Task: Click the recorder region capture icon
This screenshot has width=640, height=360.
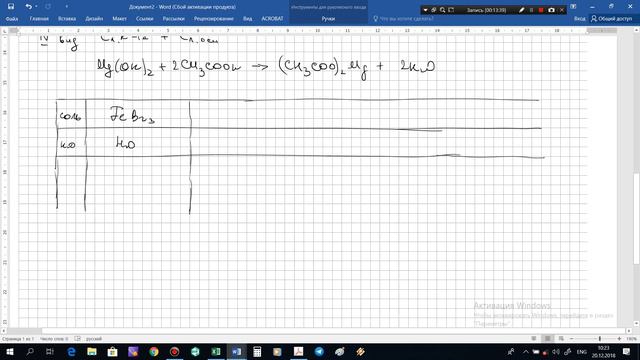Action: click(451, 10)
